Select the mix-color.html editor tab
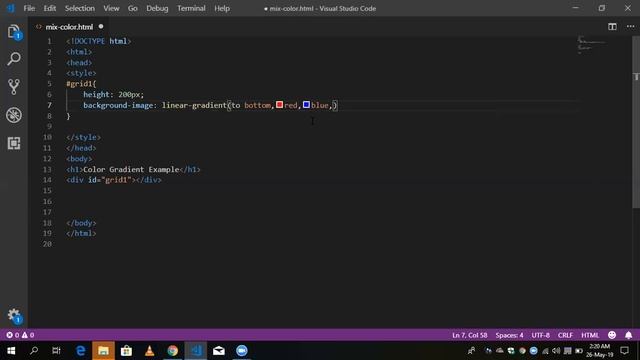This screenshot has width=640, height=360. [69, 27]
